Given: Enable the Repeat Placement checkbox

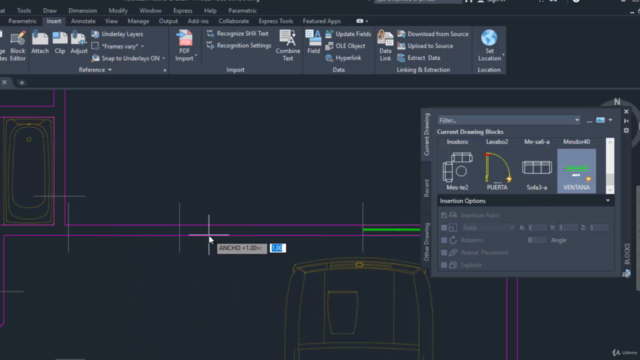Looking at the screenshot, I should click(444, 253).
